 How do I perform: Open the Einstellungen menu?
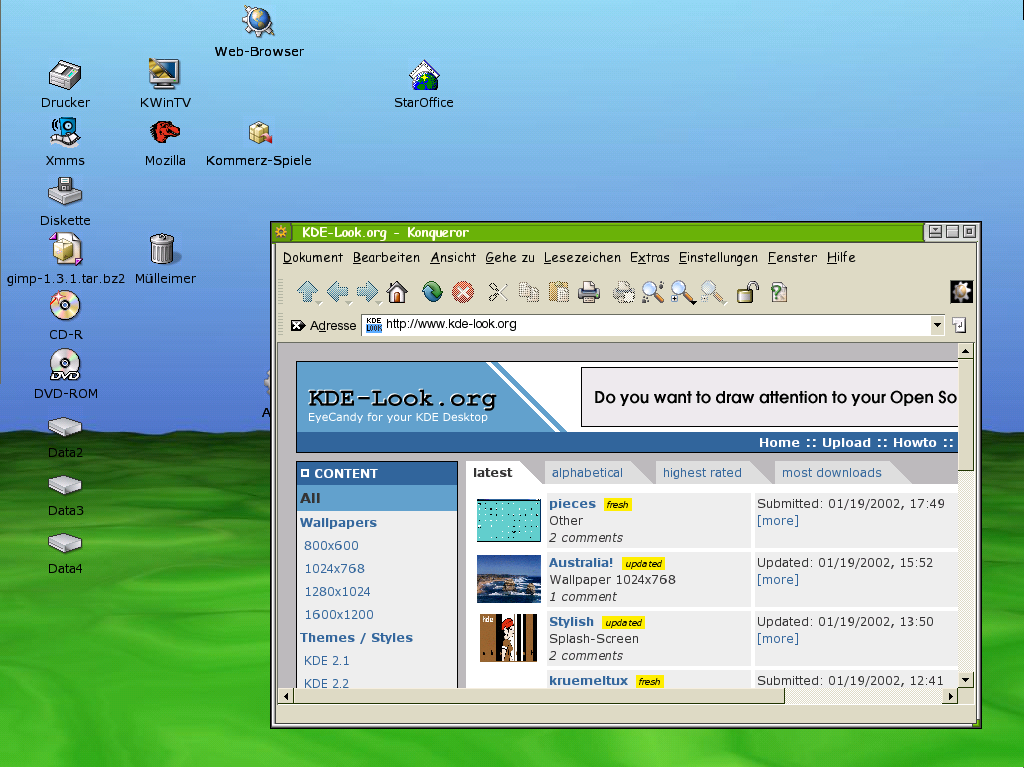click(718, 257)
